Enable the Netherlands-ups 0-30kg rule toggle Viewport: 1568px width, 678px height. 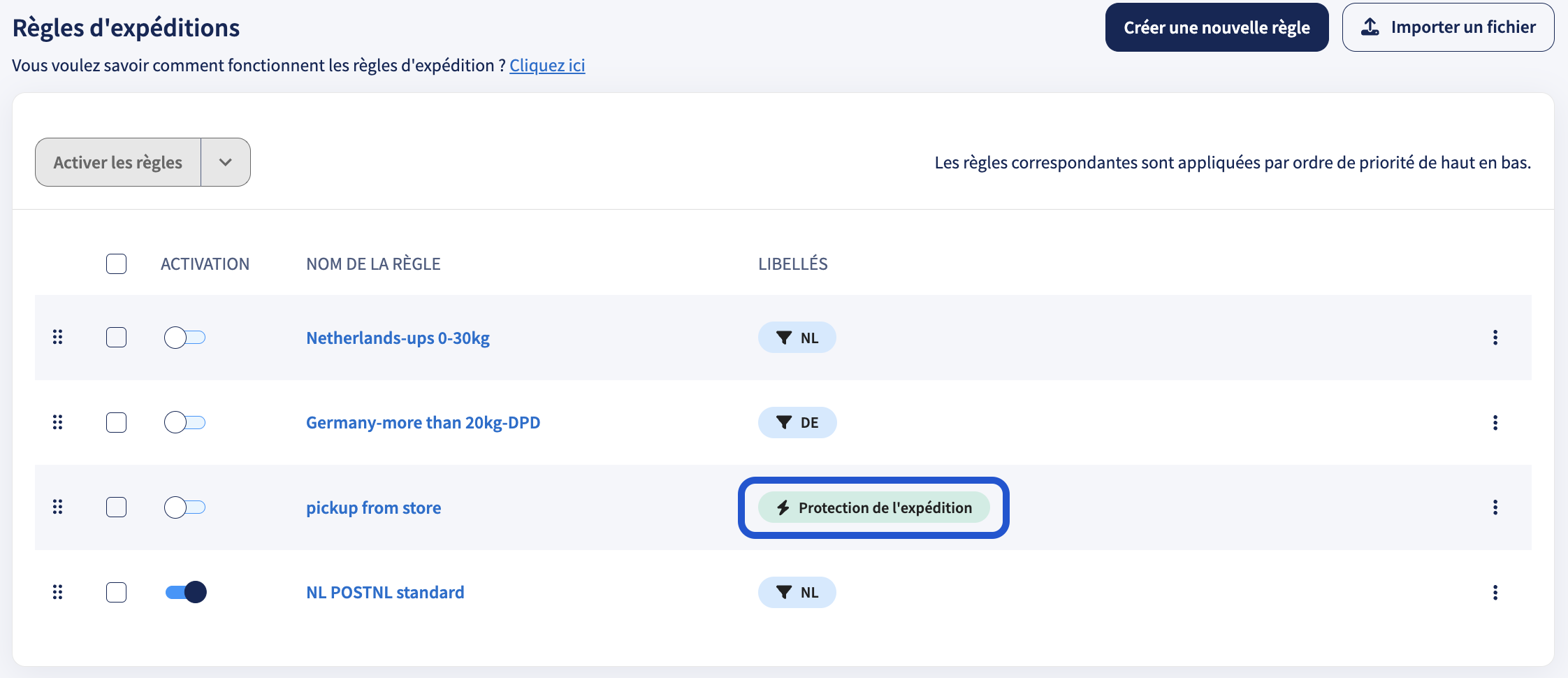tap(185, 338)
